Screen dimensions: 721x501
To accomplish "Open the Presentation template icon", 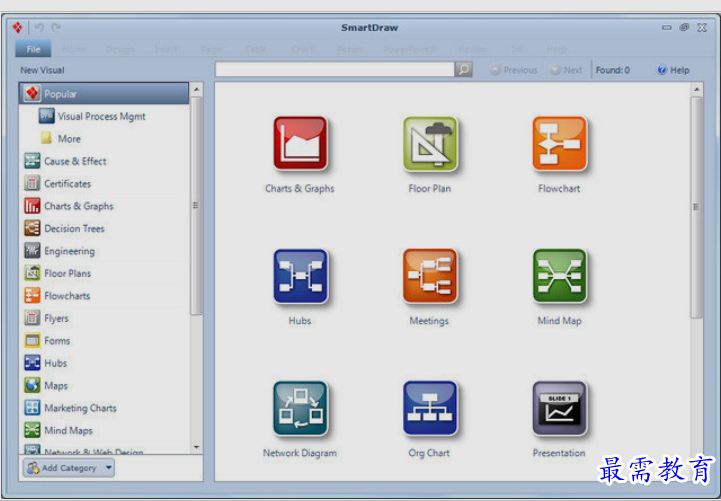I will pos(559,408).
